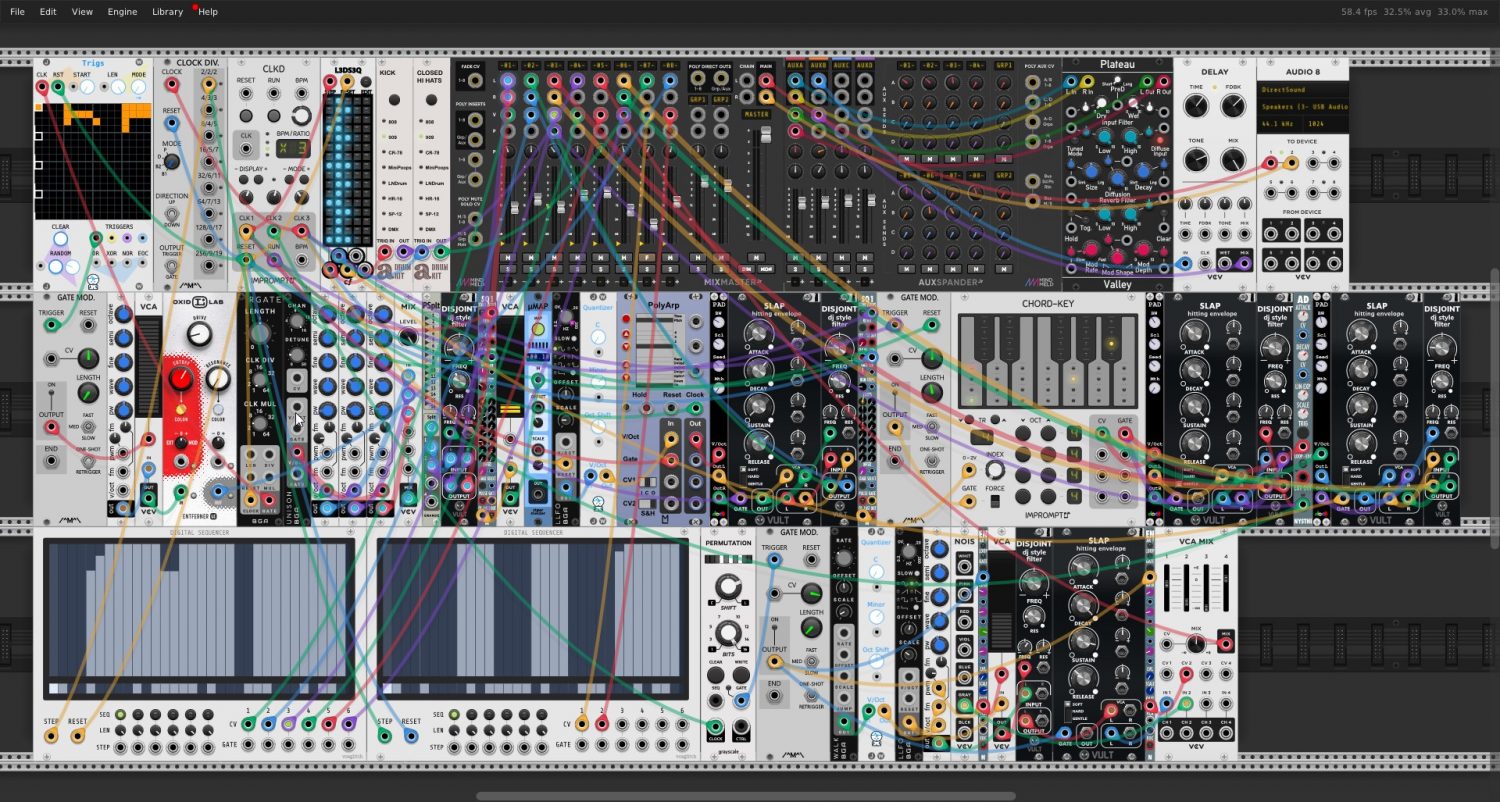Click Permutation module's BITS knob

click(729, 632)
